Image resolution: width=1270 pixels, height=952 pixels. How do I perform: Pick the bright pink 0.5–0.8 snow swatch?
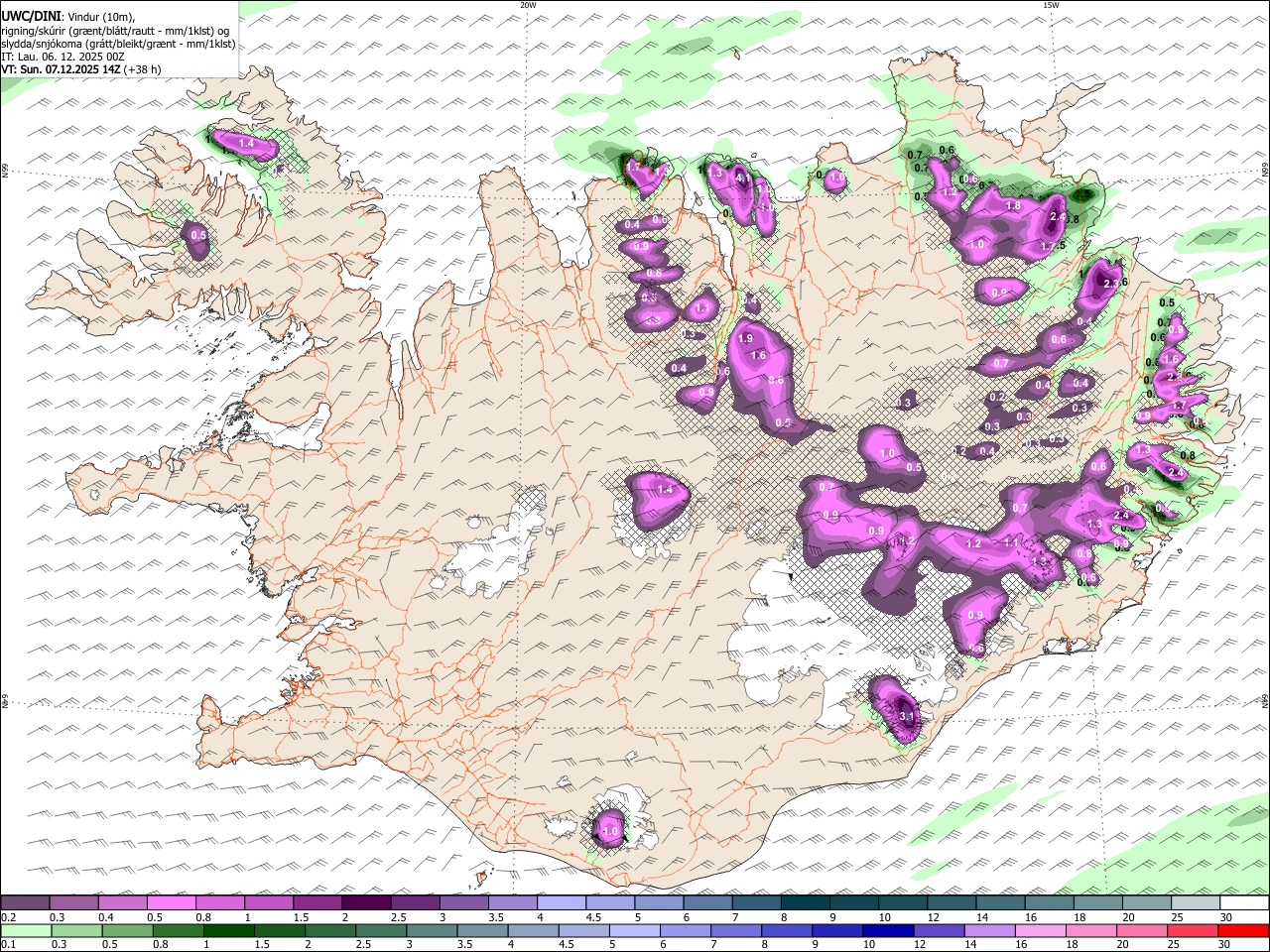pyautogui.click(x=171, y=903)
